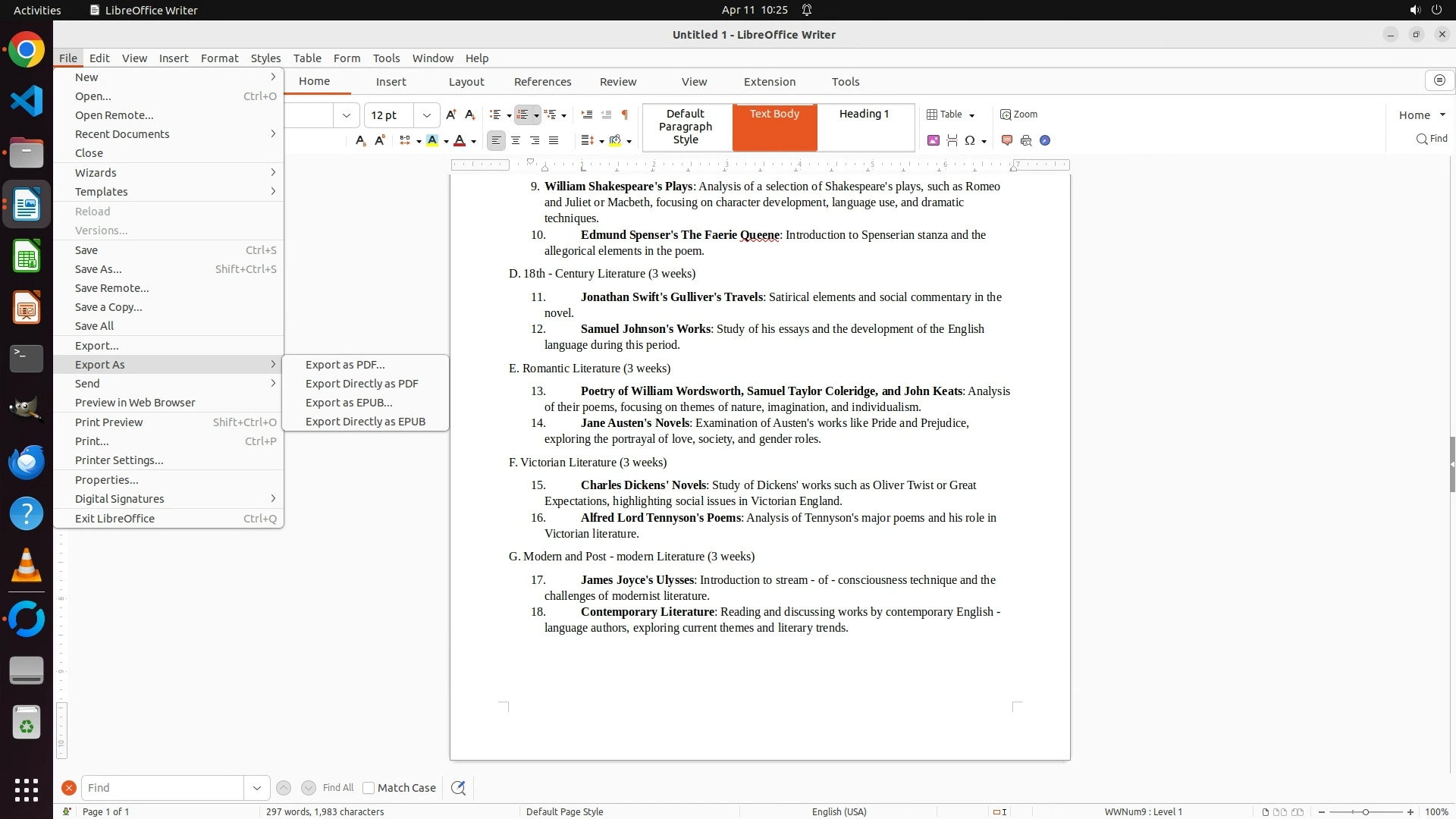Click the superscript icon
This screenshot has width=1456, height=819.
(380, 140)
